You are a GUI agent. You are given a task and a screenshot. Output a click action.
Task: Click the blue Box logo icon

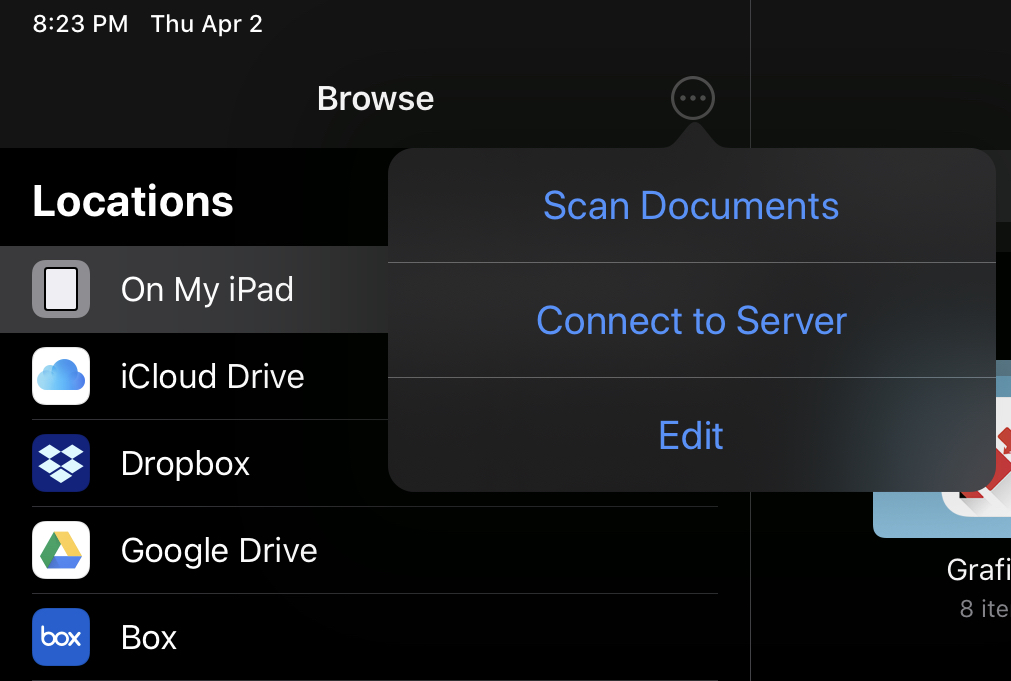pyautogui.click(x=61, y=637)
